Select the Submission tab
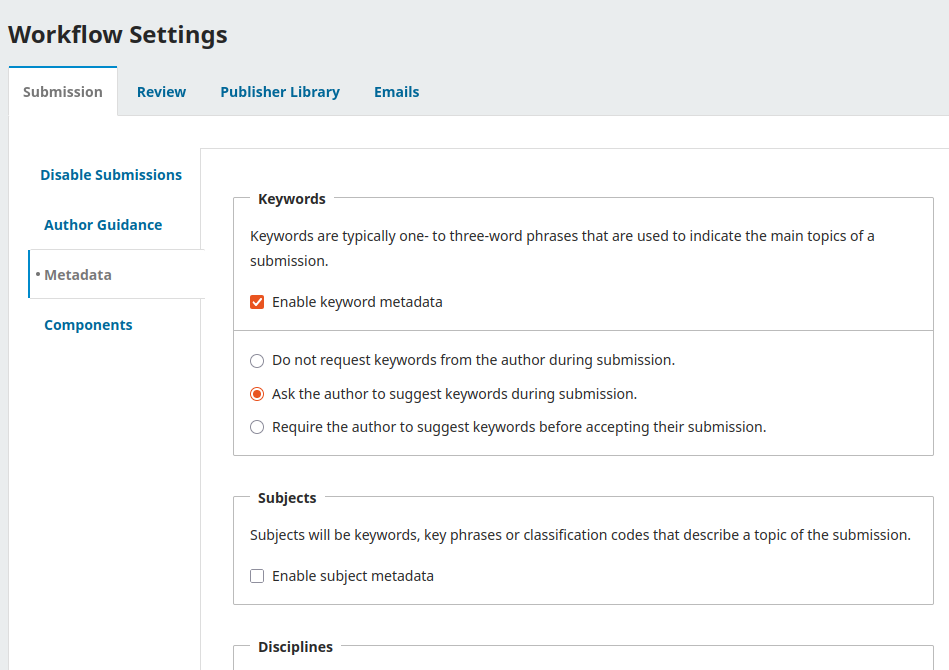 point(63,92)
